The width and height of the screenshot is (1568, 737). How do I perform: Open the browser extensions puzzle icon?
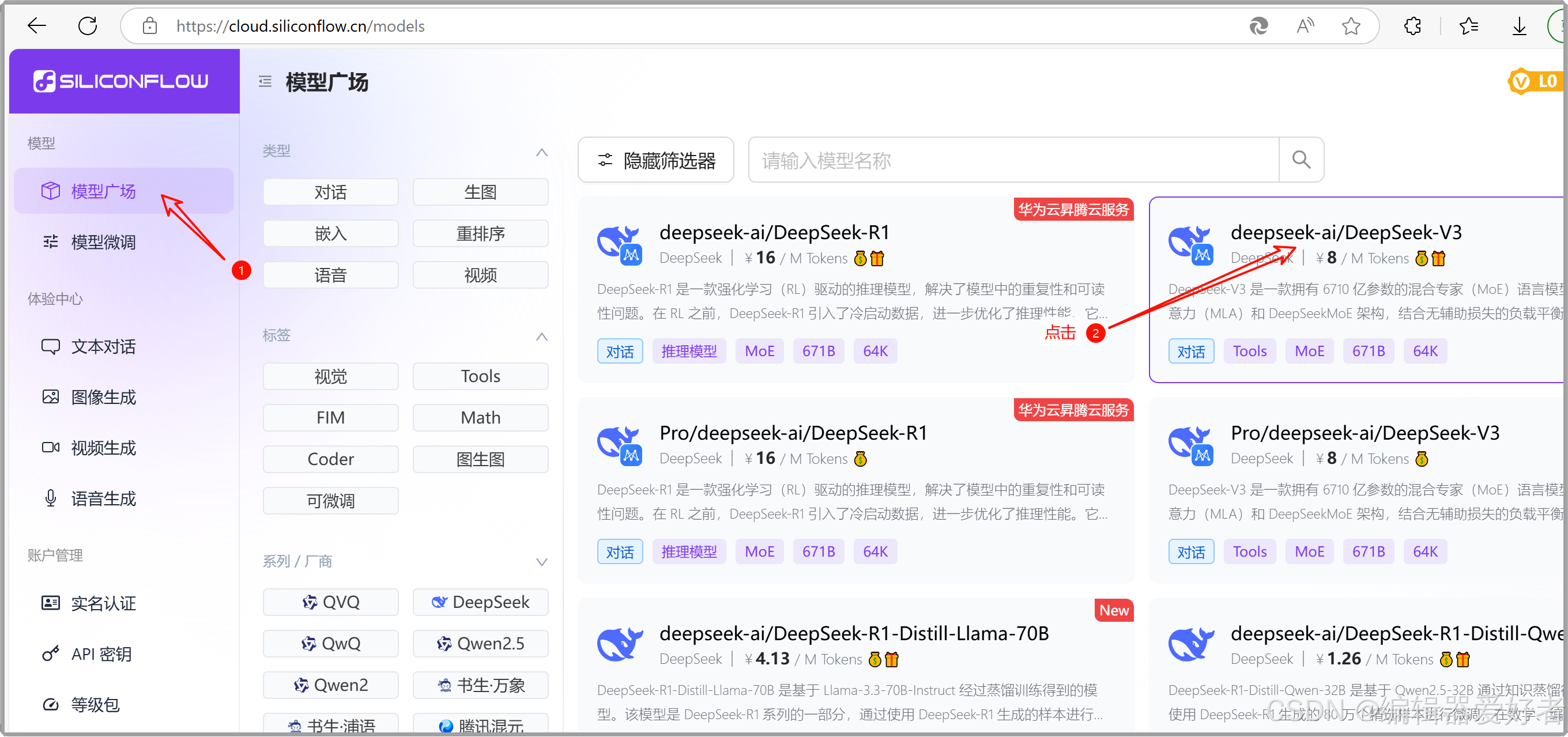click(1412, 25)
